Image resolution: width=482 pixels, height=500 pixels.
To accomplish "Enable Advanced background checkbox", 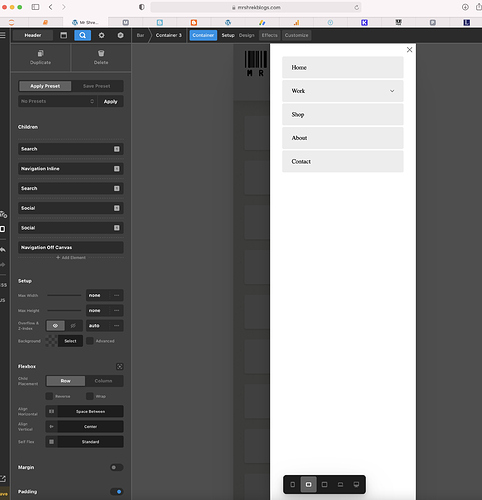I will (90, 341).
